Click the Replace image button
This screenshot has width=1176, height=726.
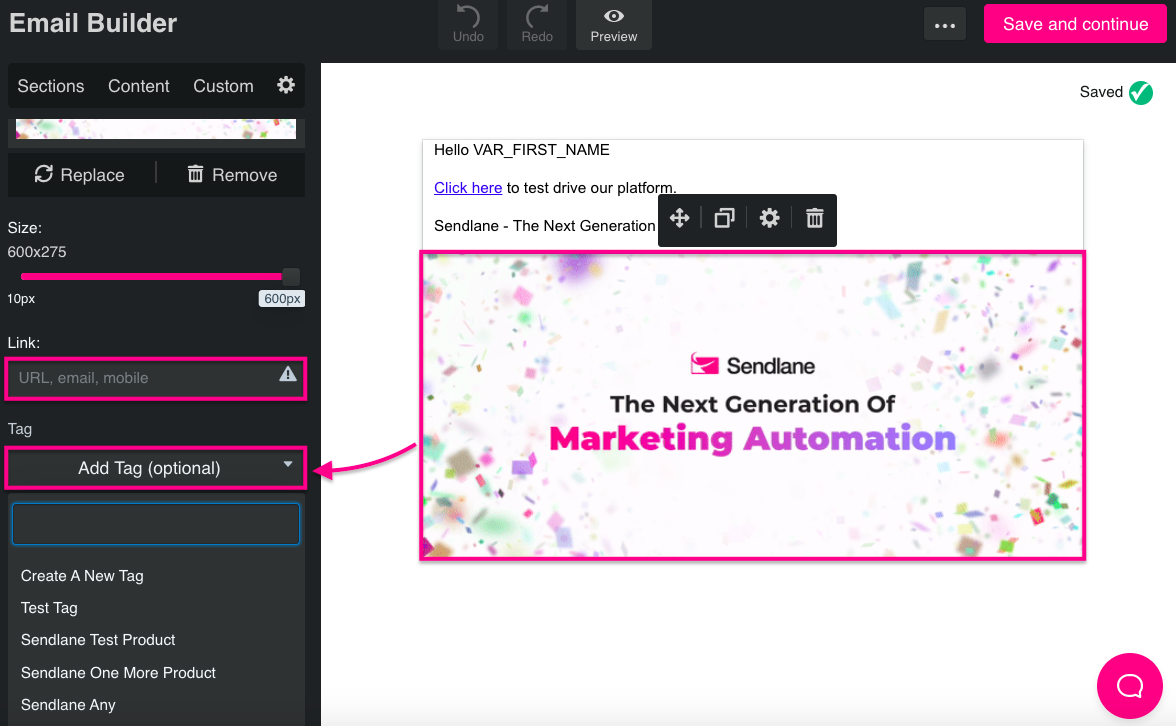(x=80, y=175)
